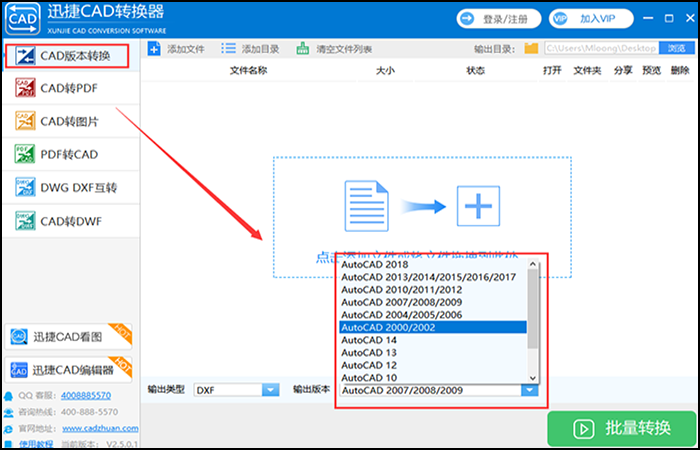Screen dimensions: 700x450
Task: Click the 迅捷CAD app logo
Action: point(22,19)
